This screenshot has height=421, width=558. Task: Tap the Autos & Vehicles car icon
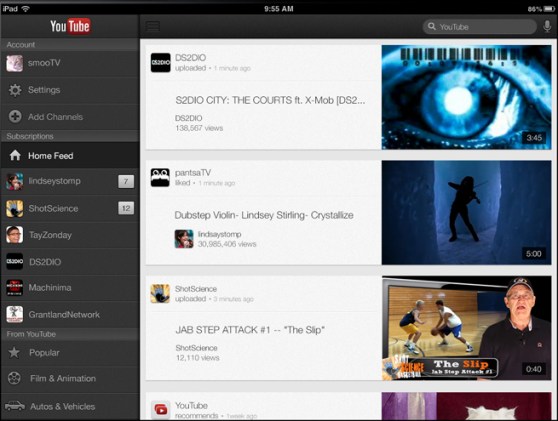15,406
